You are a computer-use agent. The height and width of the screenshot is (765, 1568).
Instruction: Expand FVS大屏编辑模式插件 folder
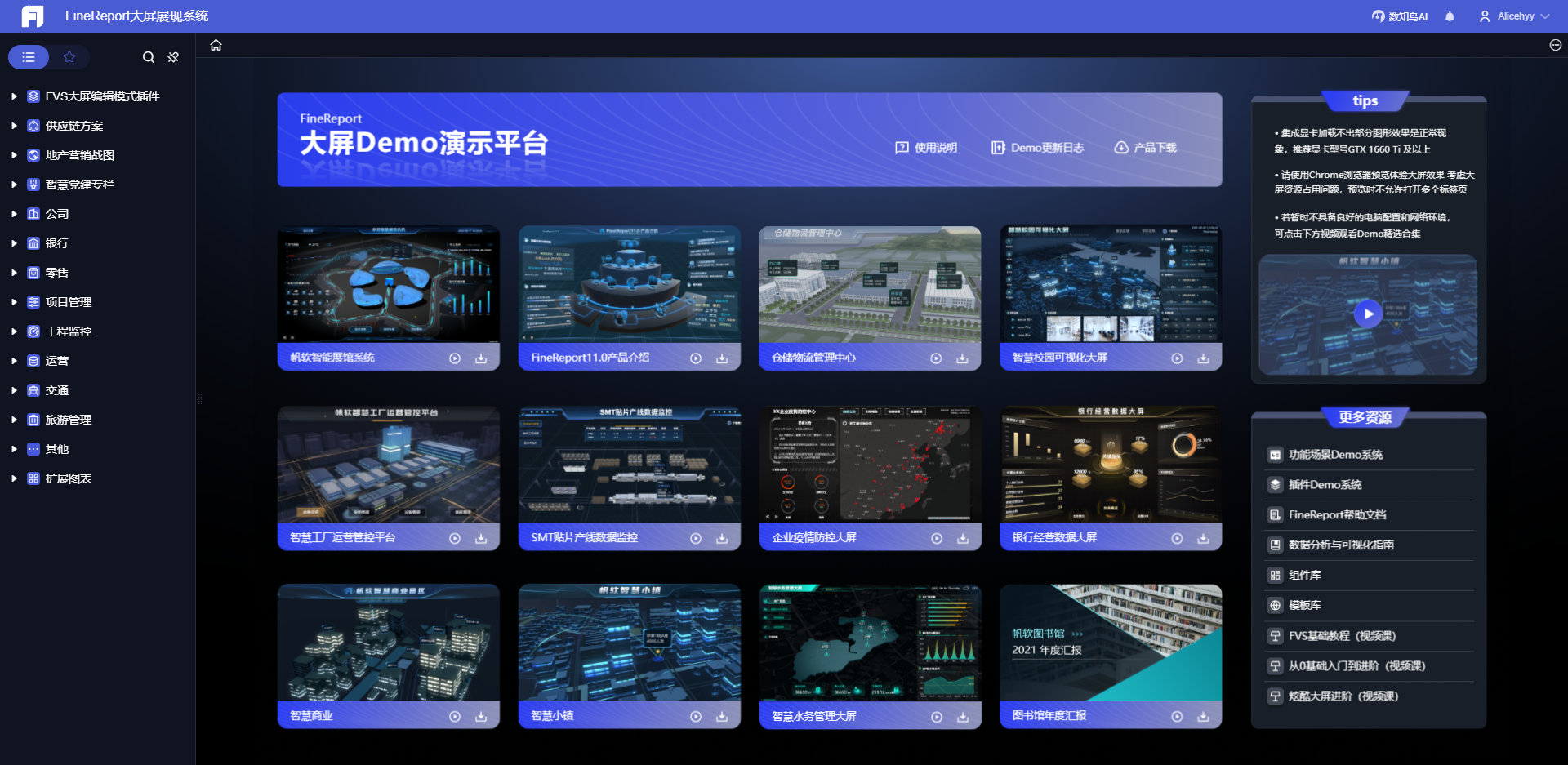(14, 96)
